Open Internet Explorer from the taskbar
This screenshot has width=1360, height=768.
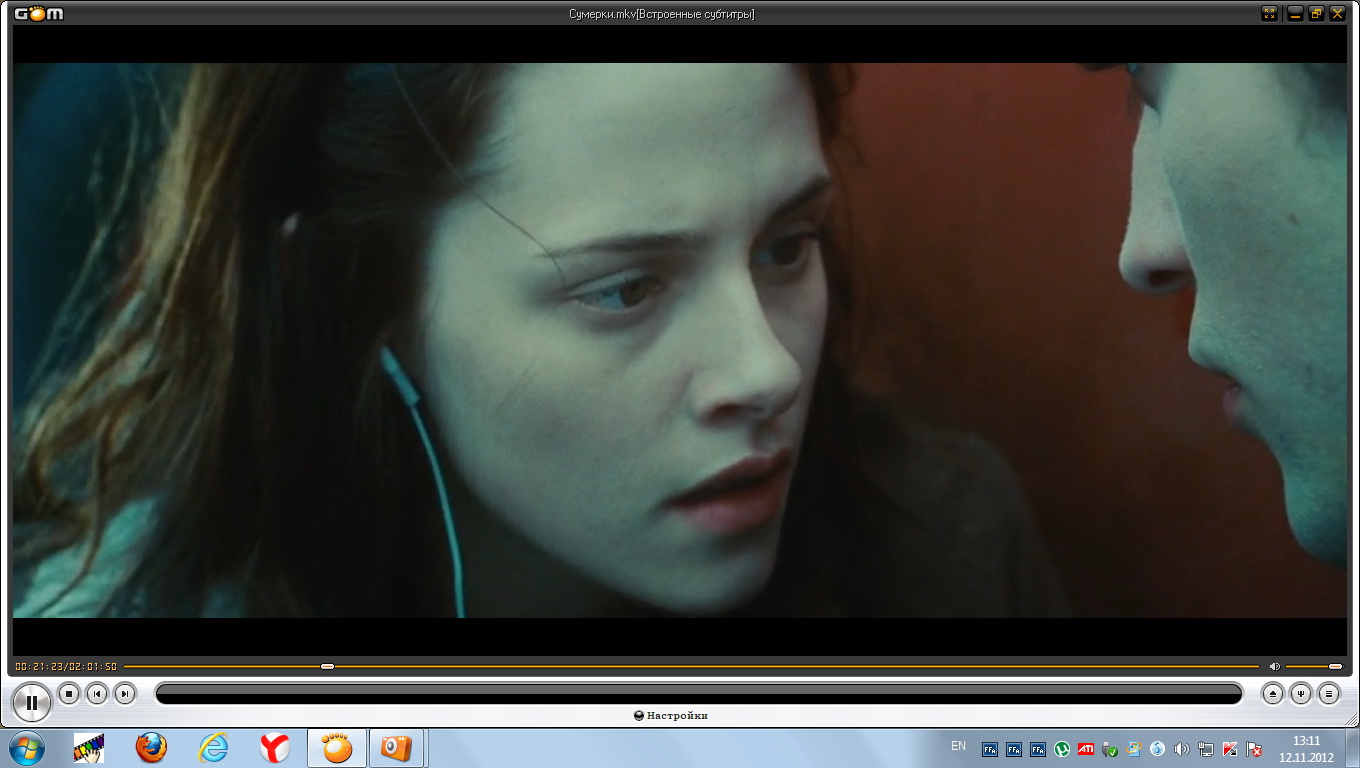tap(213, 748)
